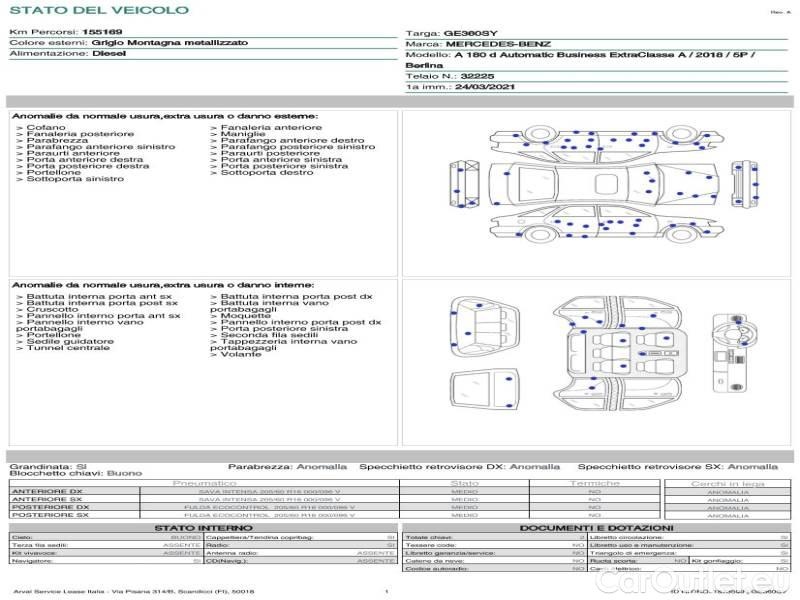
Task: Select 'Grandinata: Si' text
Action: (x=48, y=466)
